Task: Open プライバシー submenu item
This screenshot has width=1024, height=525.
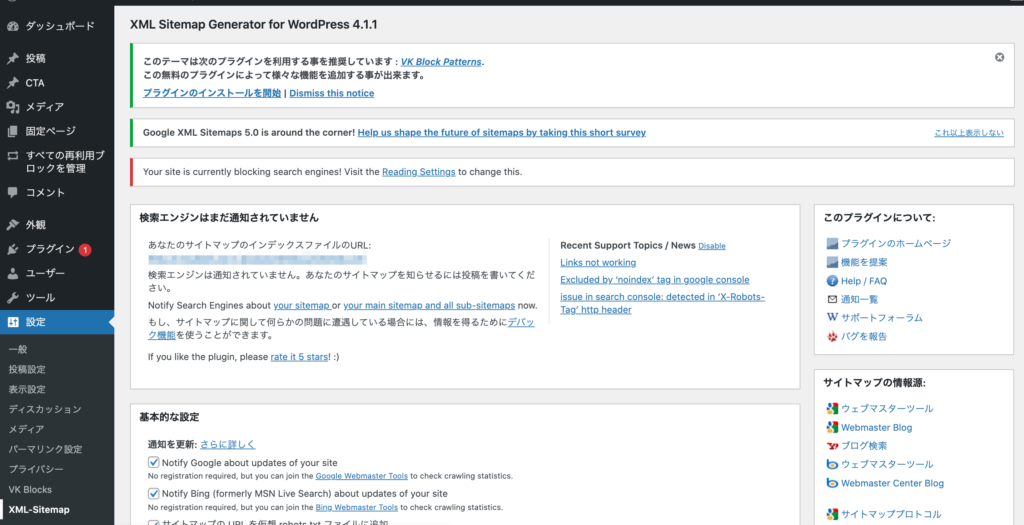Action: click(36, 469)
